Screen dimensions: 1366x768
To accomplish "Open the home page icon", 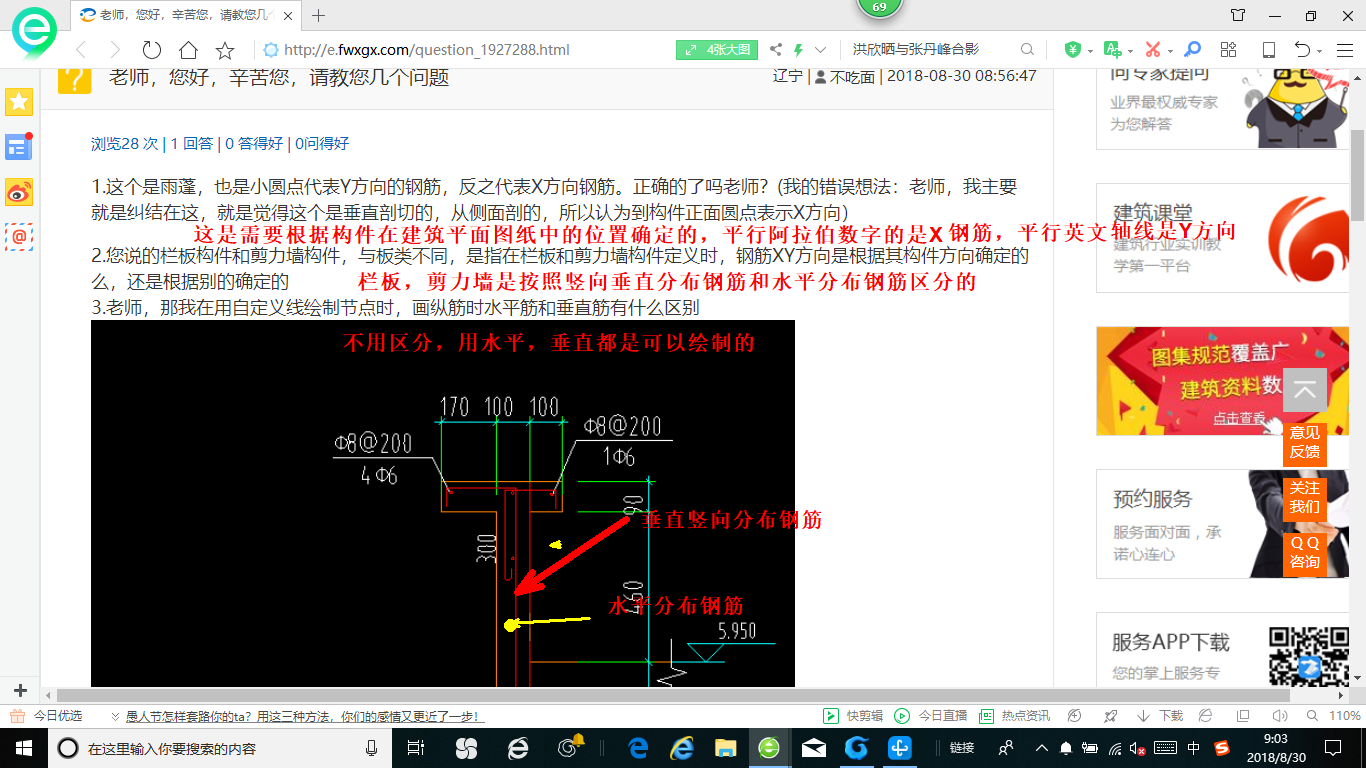I will coord(188,50).
